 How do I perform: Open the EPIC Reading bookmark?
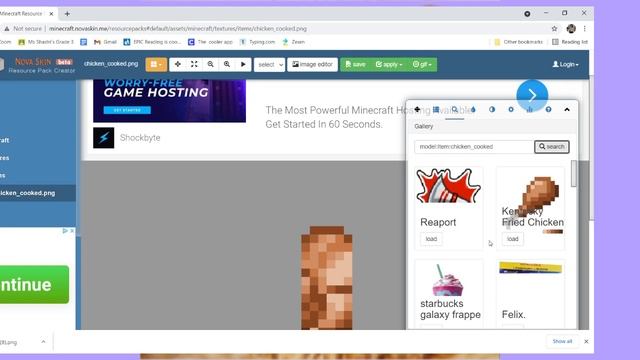click(152, 42)
